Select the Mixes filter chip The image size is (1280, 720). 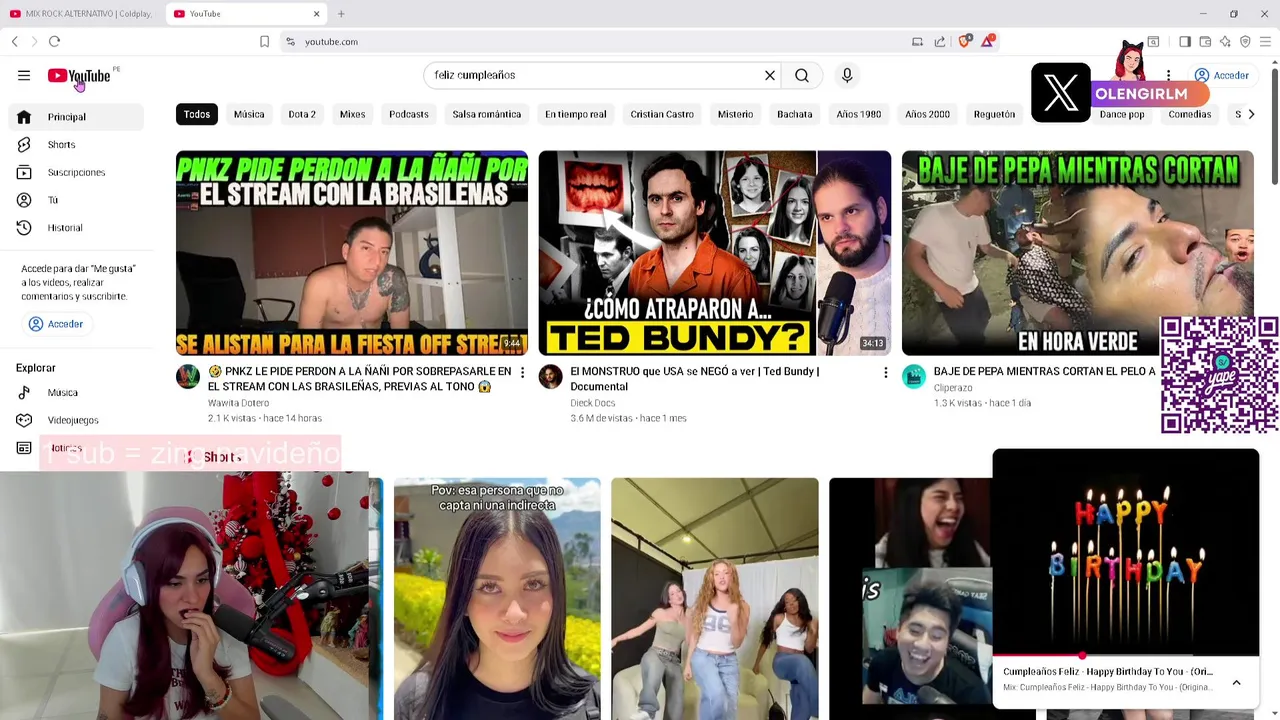352,114
